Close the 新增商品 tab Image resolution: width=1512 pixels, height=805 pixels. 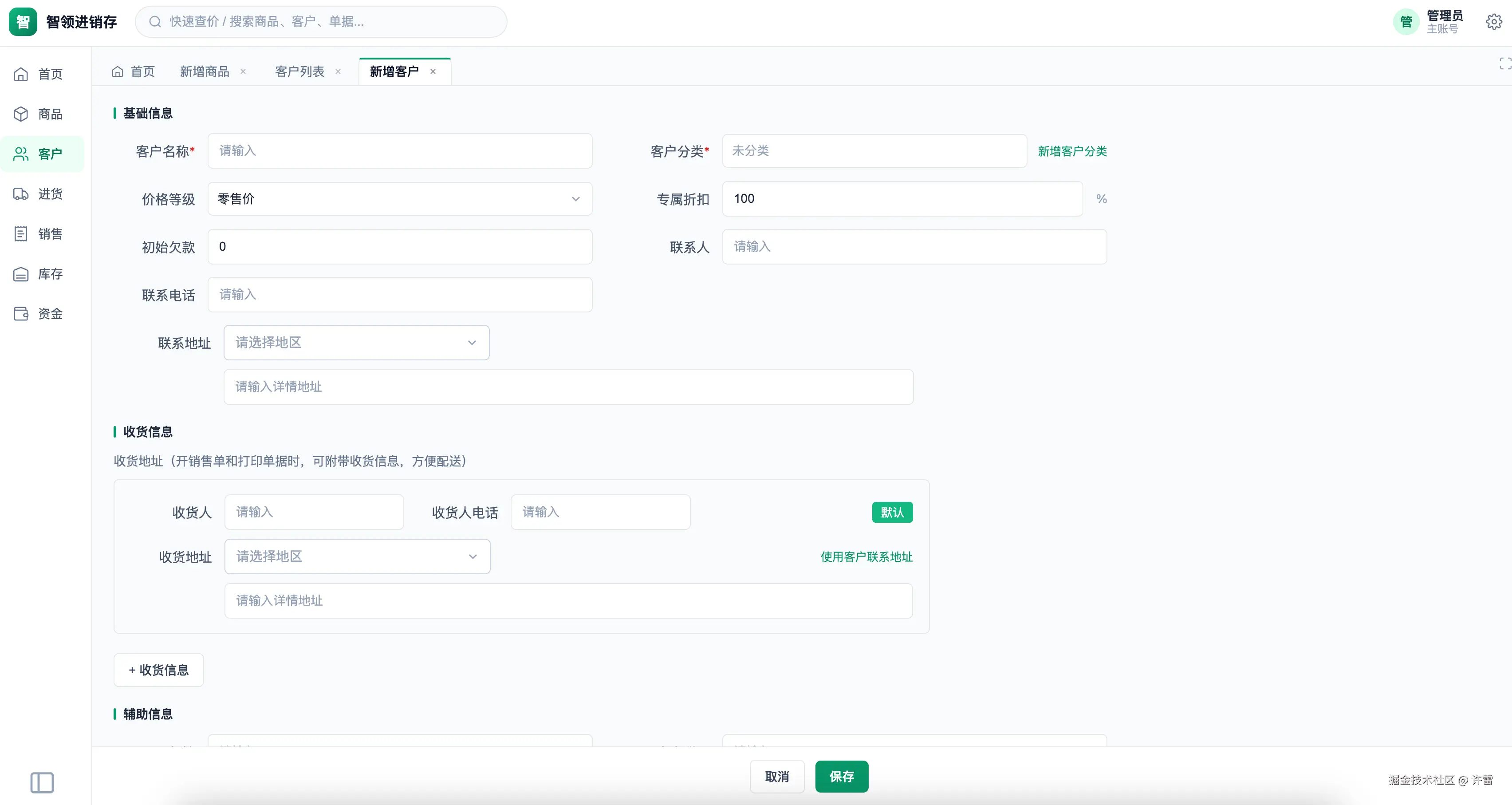tap(243, 71)
